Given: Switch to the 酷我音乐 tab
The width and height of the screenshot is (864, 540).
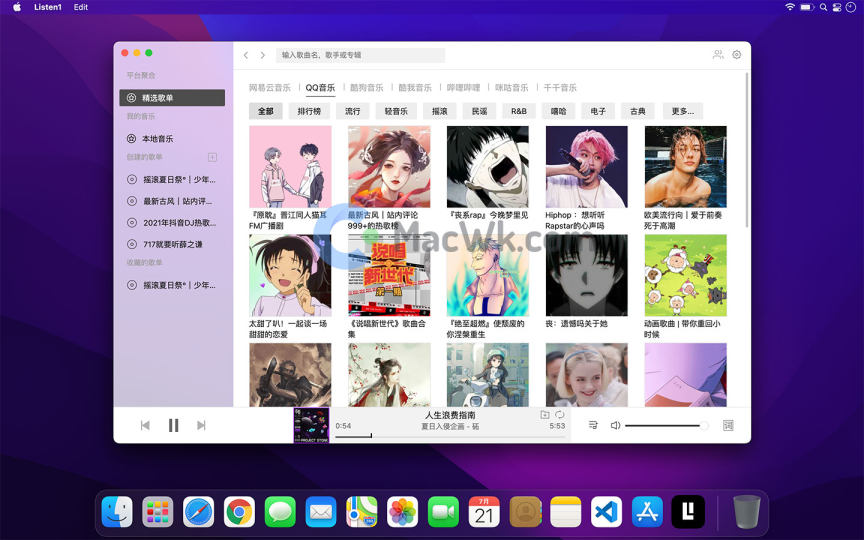Looking at the screenshot, I should point(415,88).
